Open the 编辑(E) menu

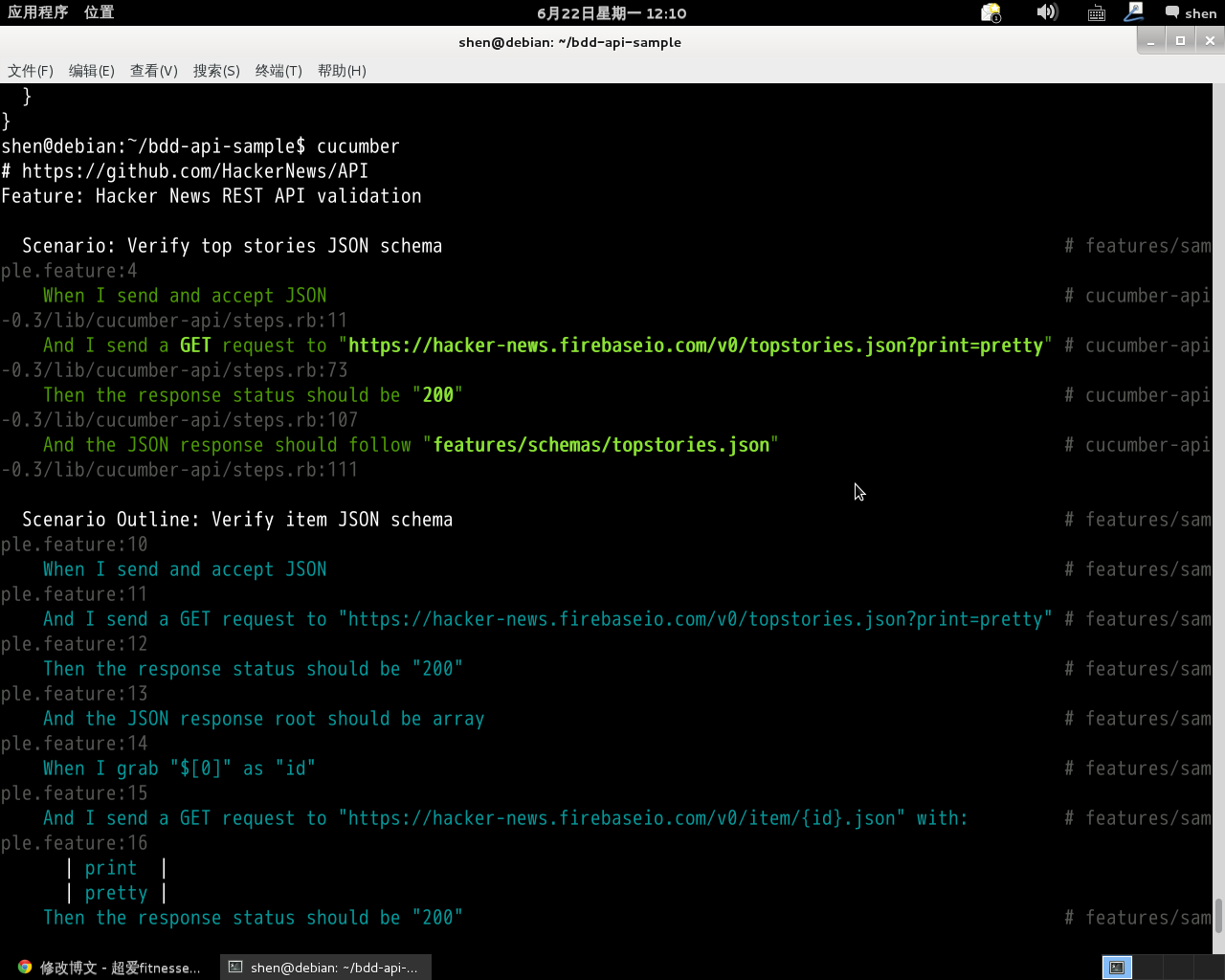coord(92,70)
